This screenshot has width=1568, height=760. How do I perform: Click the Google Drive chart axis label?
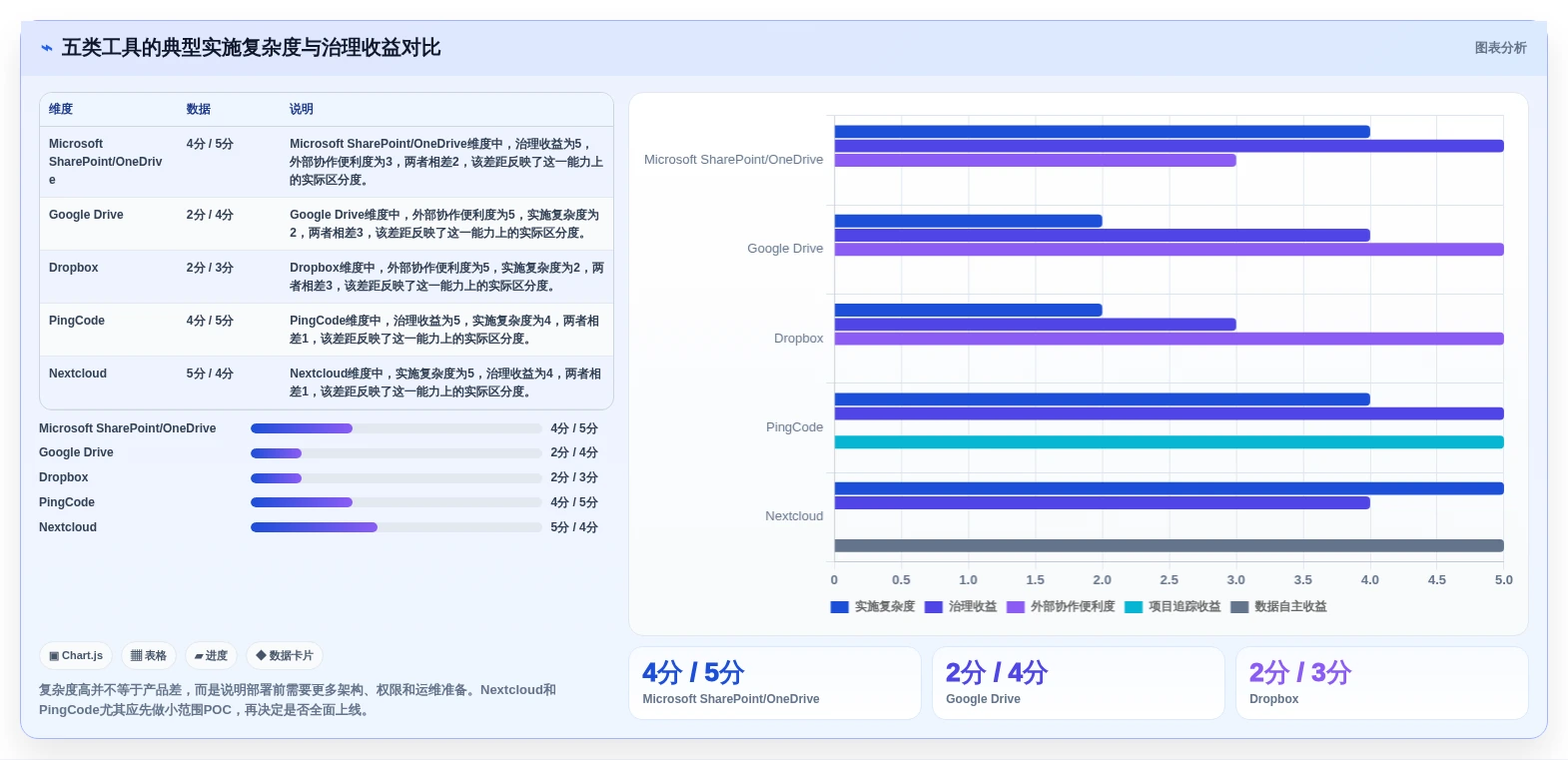click(785, 249)
